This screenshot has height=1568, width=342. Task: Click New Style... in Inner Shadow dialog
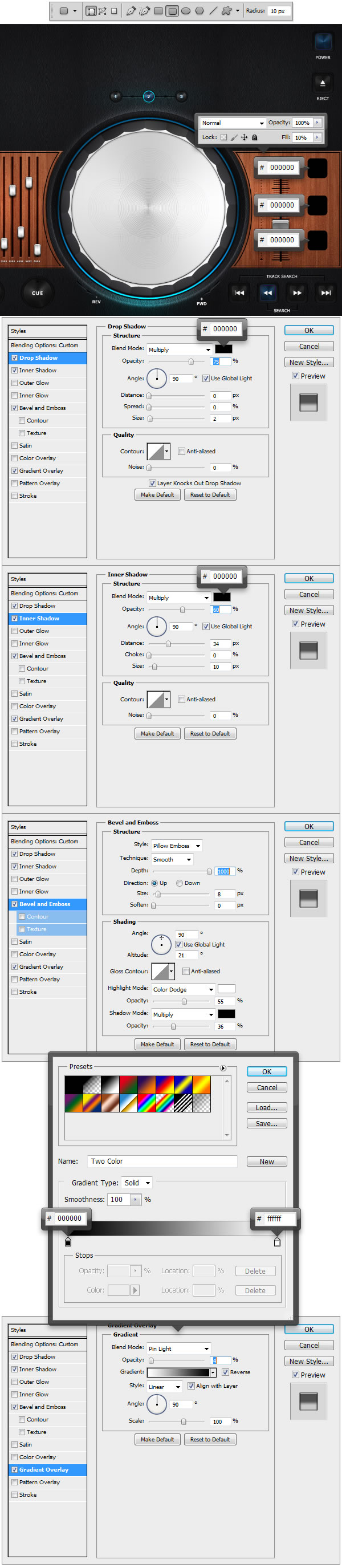(309, 610)
